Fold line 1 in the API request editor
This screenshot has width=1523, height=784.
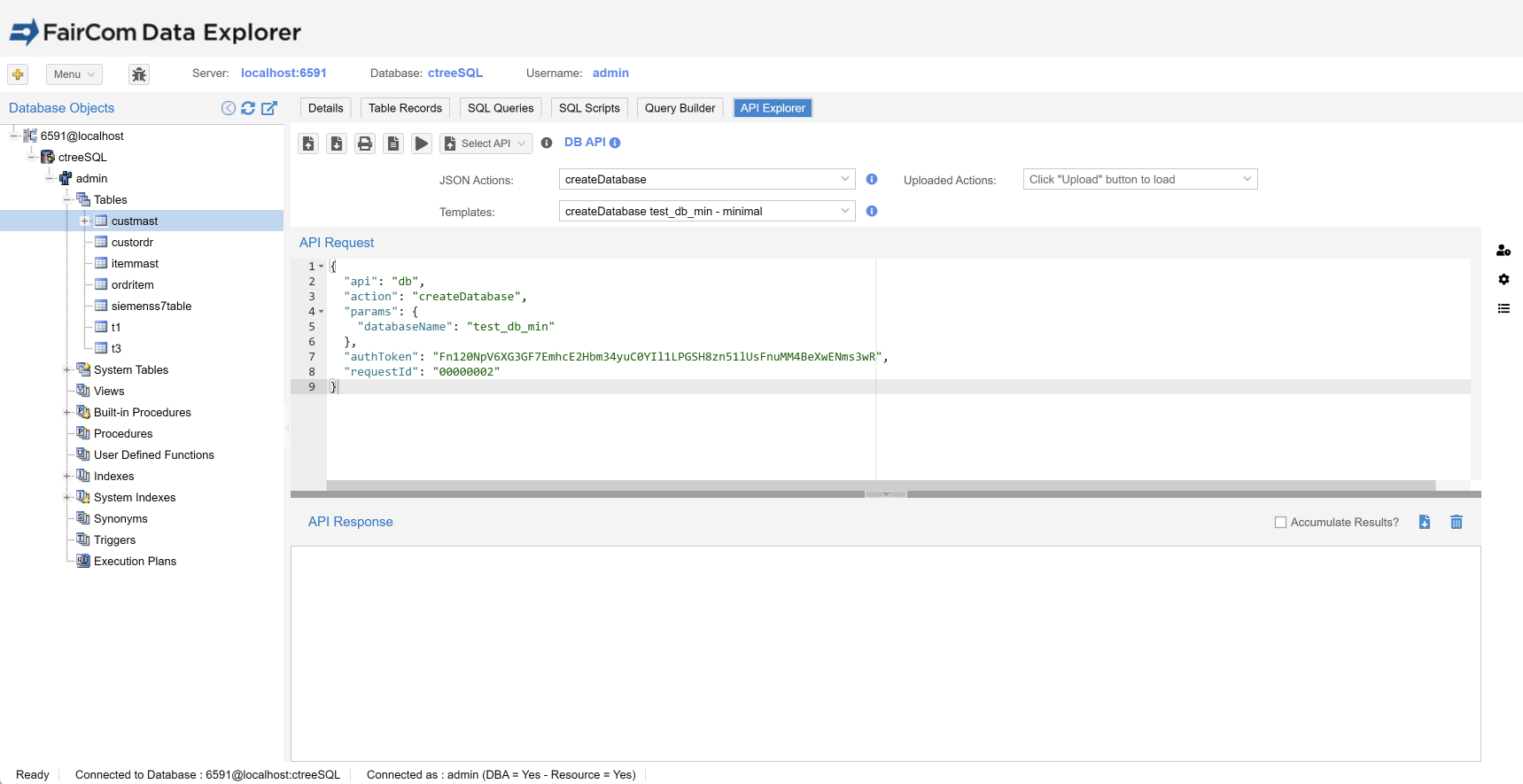pyautogui.click(x=321, y=267)
